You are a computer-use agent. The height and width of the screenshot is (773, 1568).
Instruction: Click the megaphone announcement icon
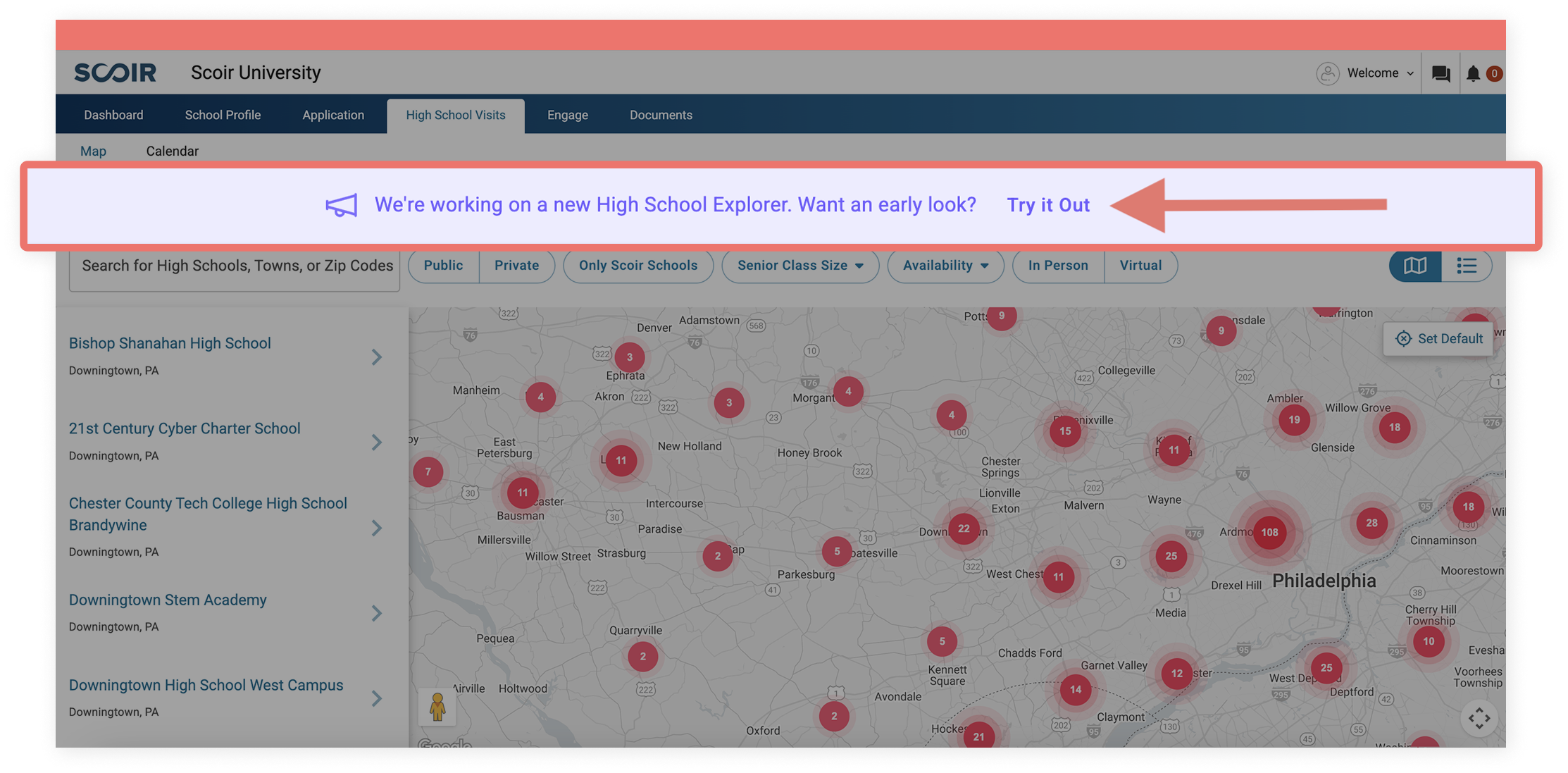coord(342,205)
